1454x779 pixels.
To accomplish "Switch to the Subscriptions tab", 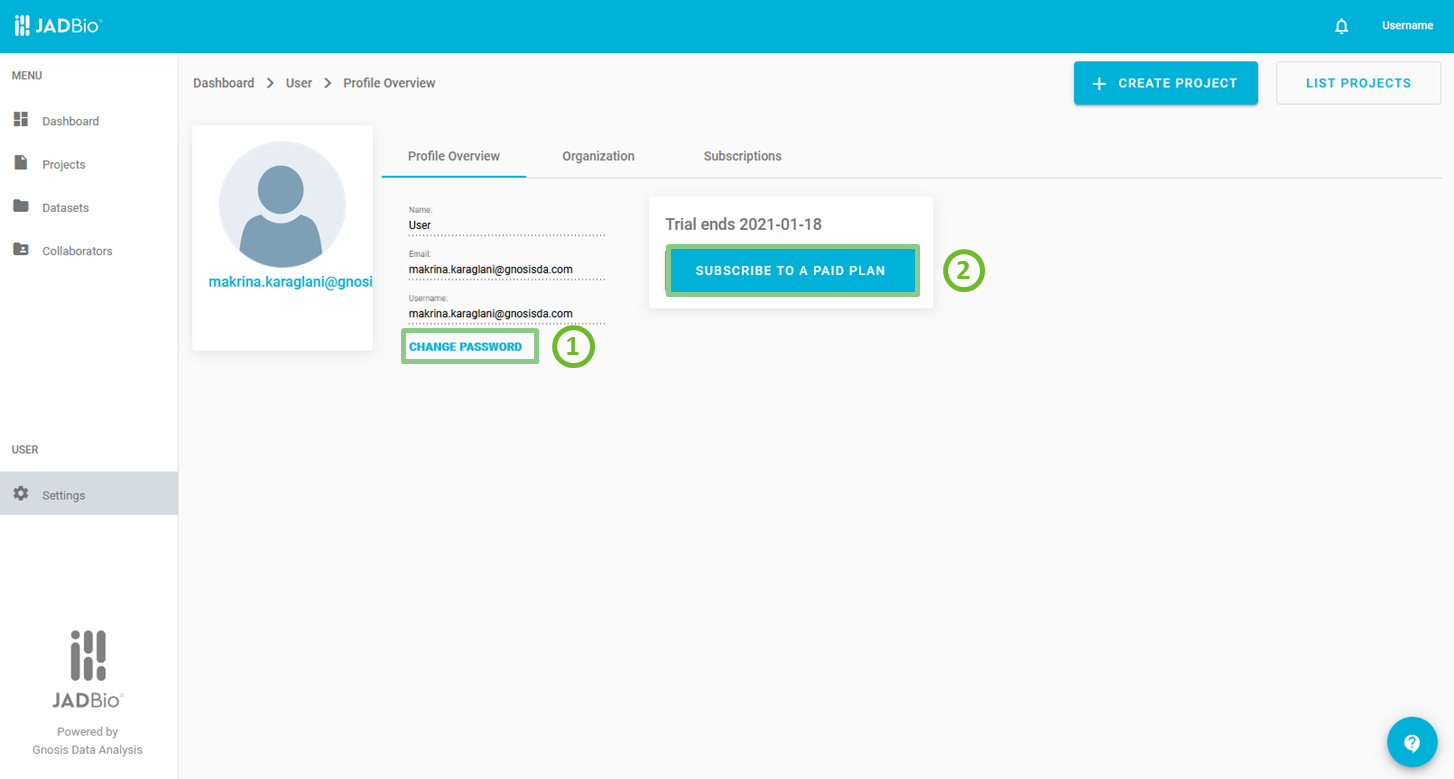I will tap(742, 156).
